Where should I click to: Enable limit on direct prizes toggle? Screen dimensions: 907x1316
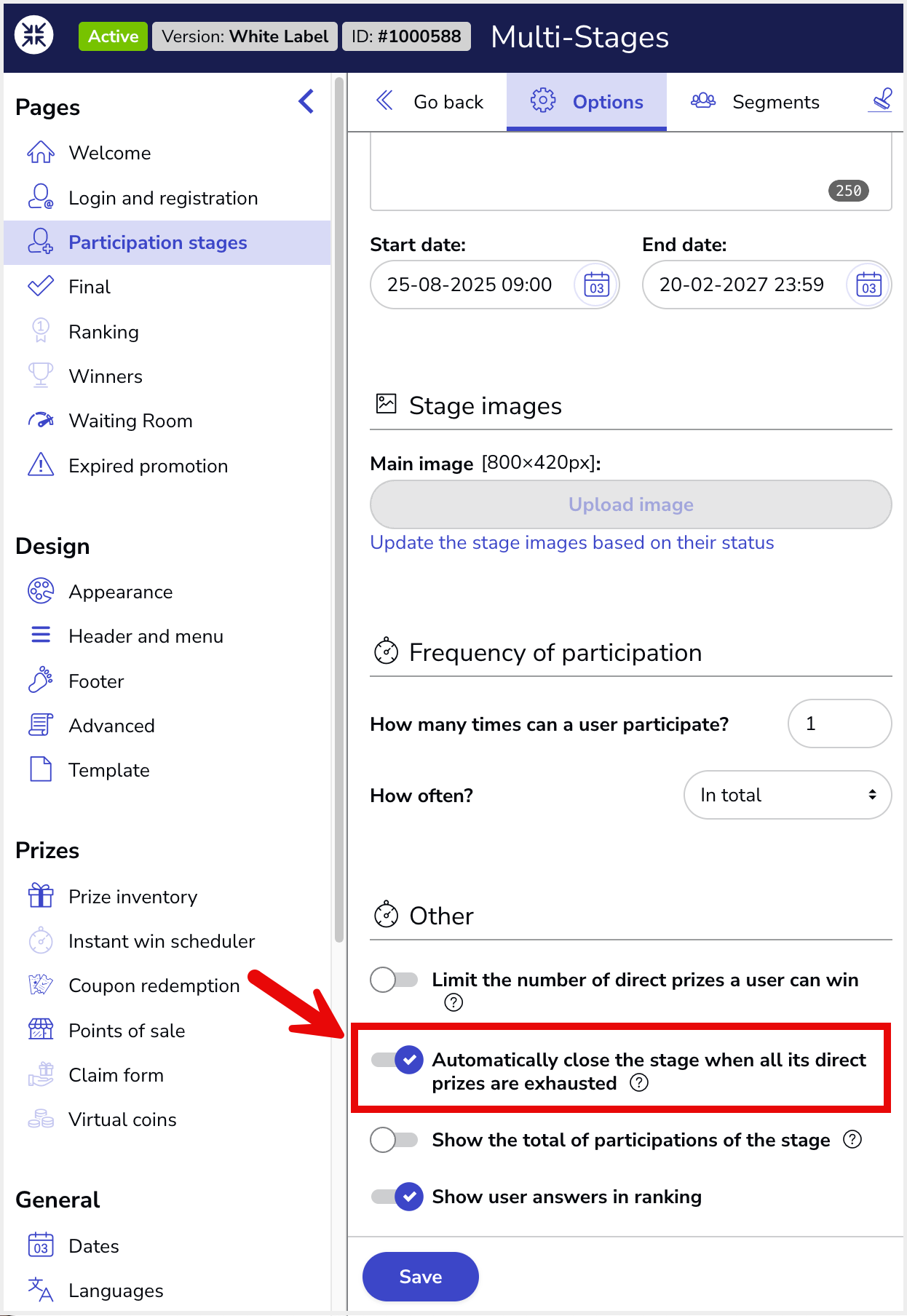395,980
